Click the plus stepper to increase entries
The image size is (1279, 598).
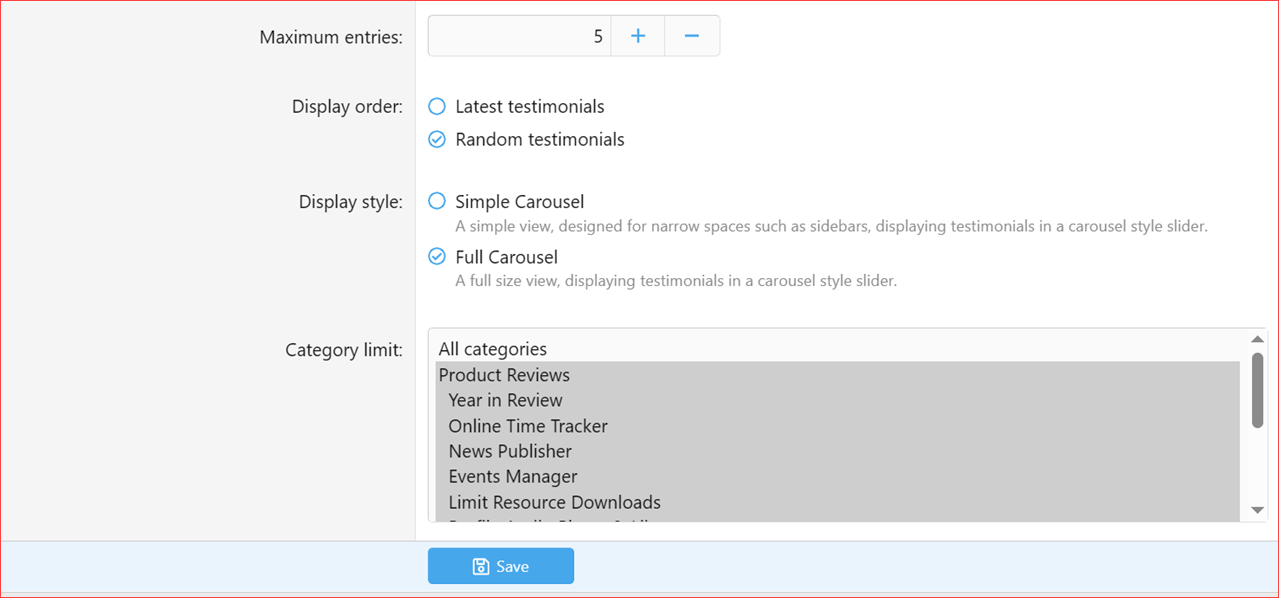(x=637, y=35)
